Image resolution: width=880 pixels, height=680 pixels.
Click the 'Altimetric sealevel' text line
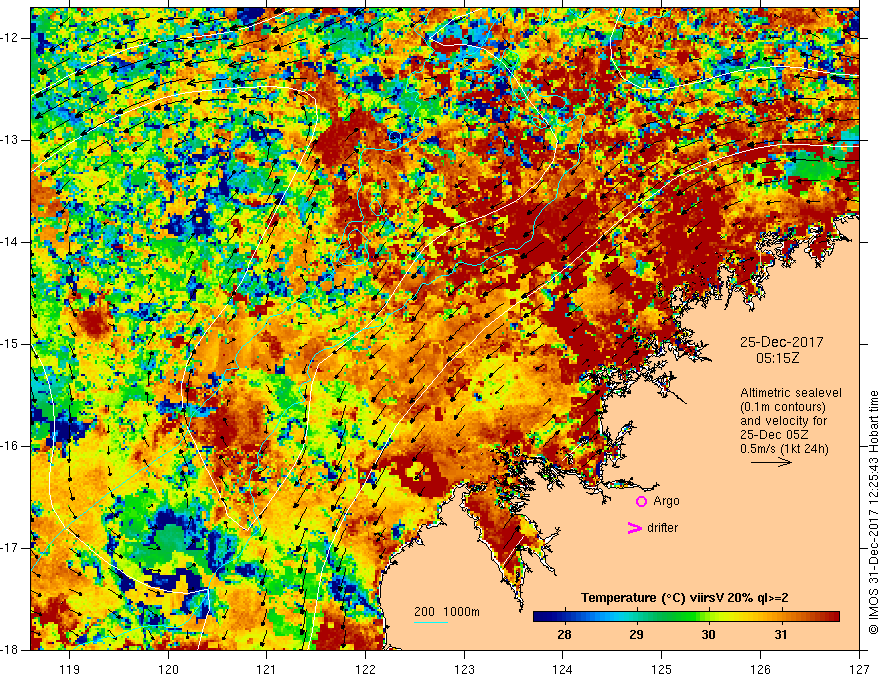pyautogui.click(x=791, y=393)
